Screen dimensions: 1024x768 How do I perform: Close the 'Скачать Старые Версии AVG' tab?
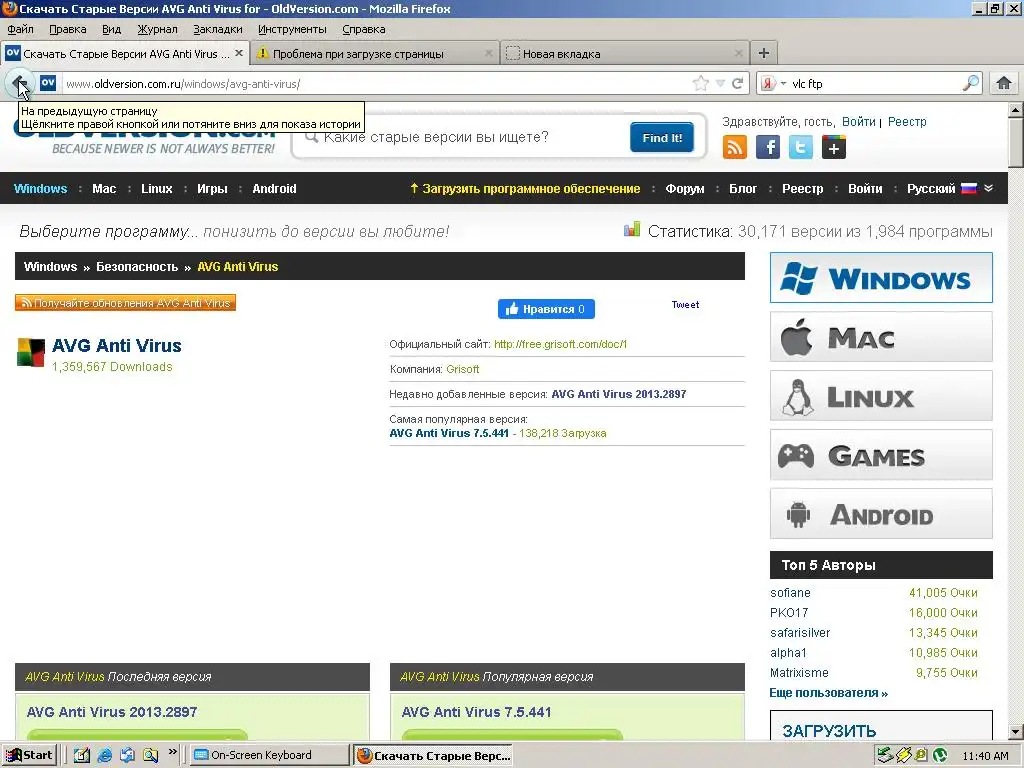click(x=239, y=53)
